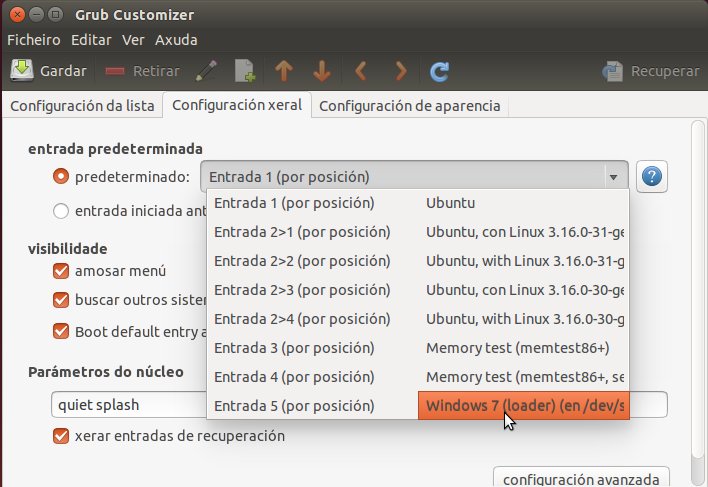This screenshot has height=487, width=708.
Task: Click the default entry combo box arrow
Action: [613, 177]
